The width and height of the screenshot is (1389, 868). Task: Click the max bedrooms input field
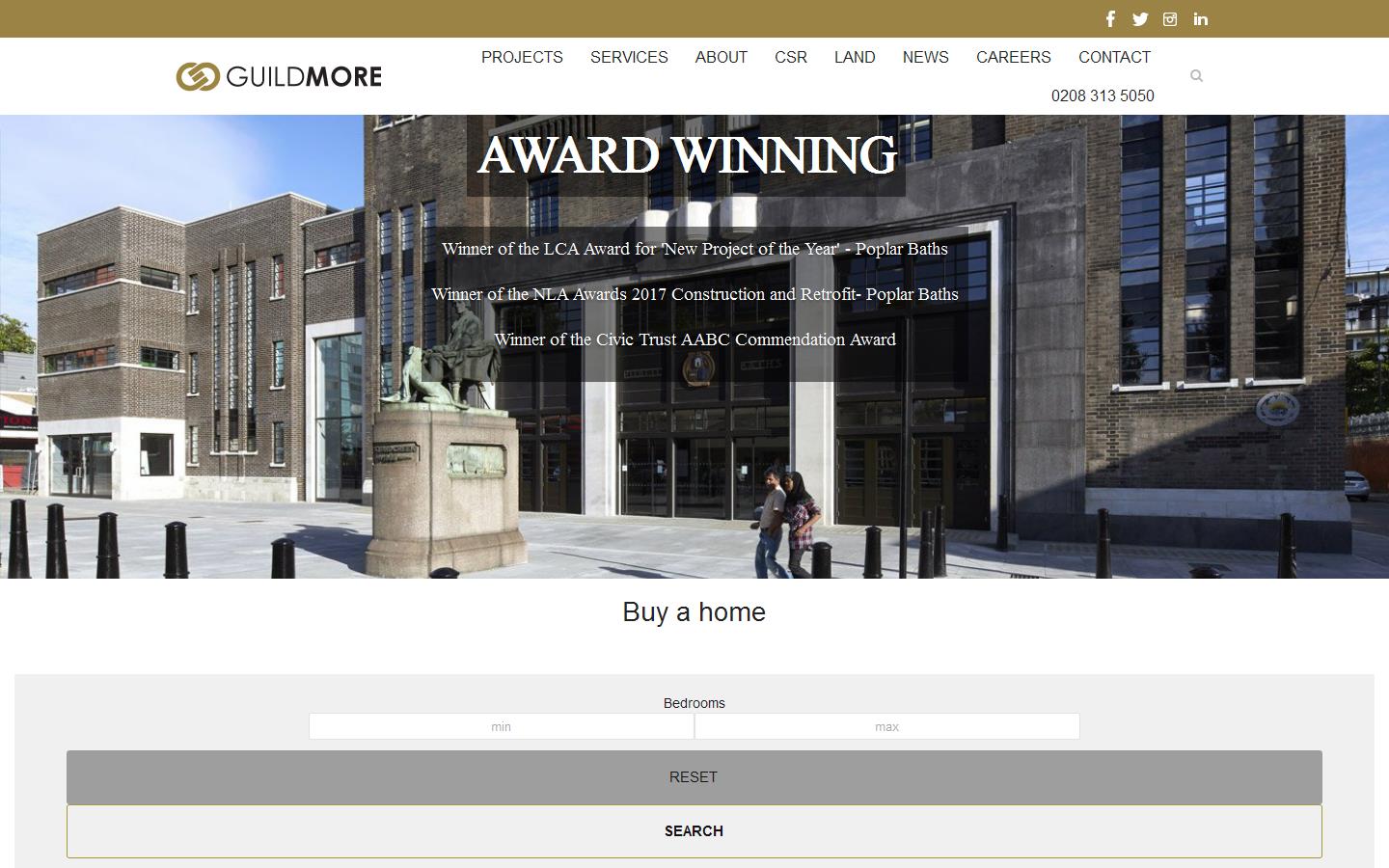tap(886, 726)
